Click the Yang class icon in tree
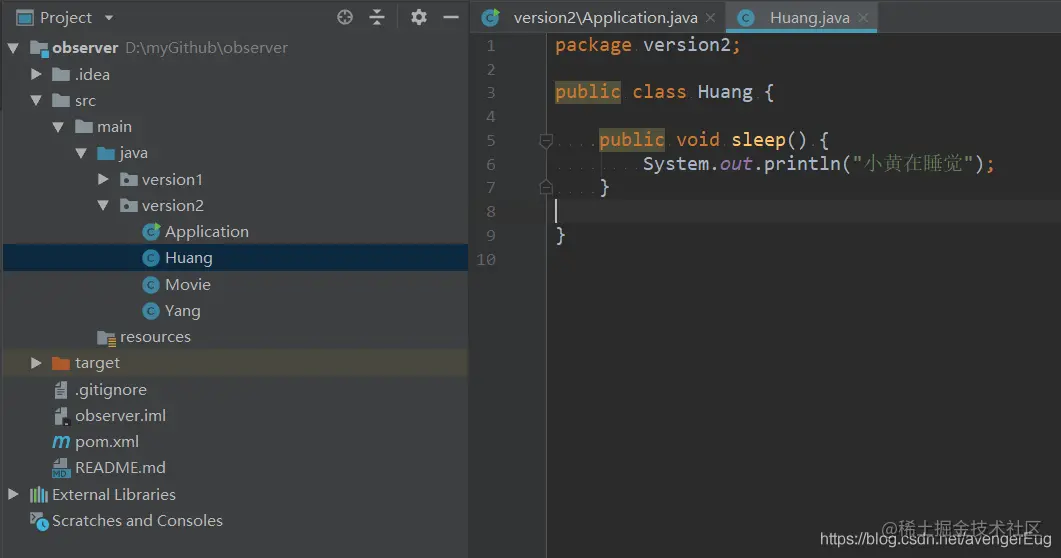The width and height of the screenshot is (1061, 558). [152, 311]
